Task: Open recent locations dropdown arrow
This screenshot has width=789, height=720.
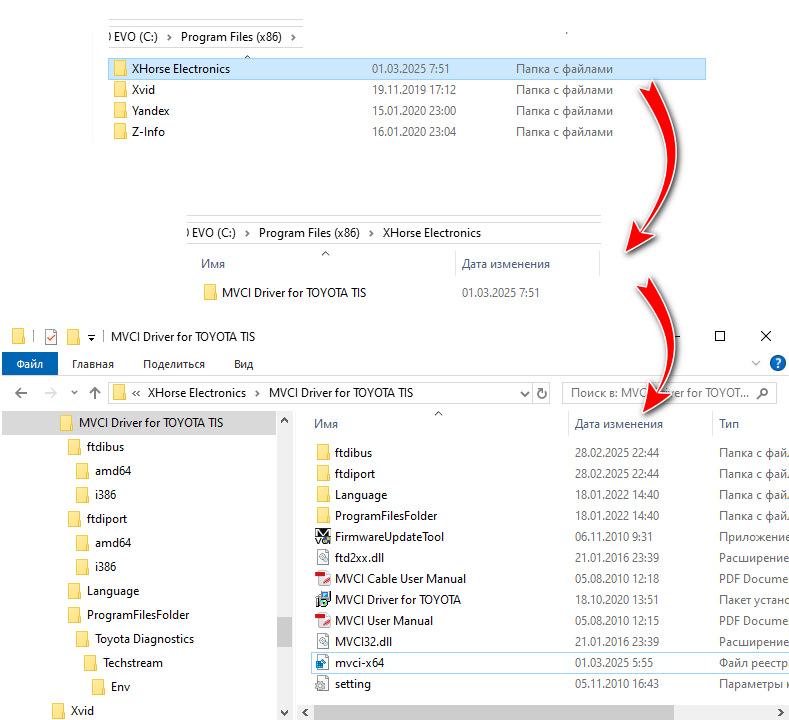Action: point(74,393)
